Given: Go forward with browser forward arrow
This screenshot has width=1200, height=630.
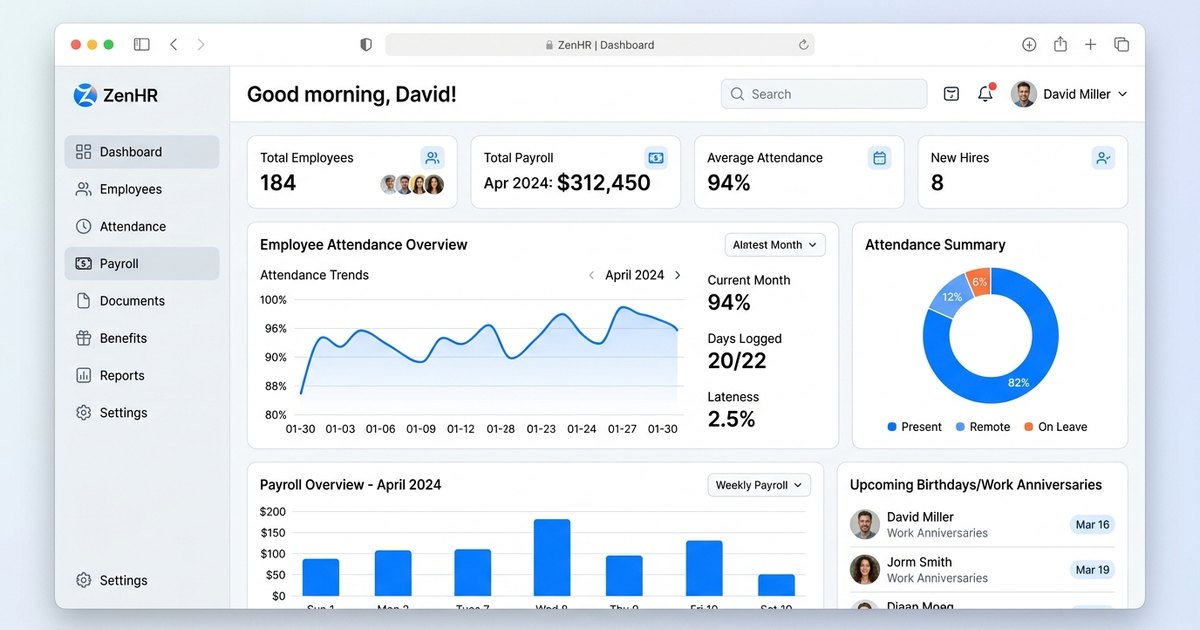Looking at the screenshot, I should pos(201,44).
